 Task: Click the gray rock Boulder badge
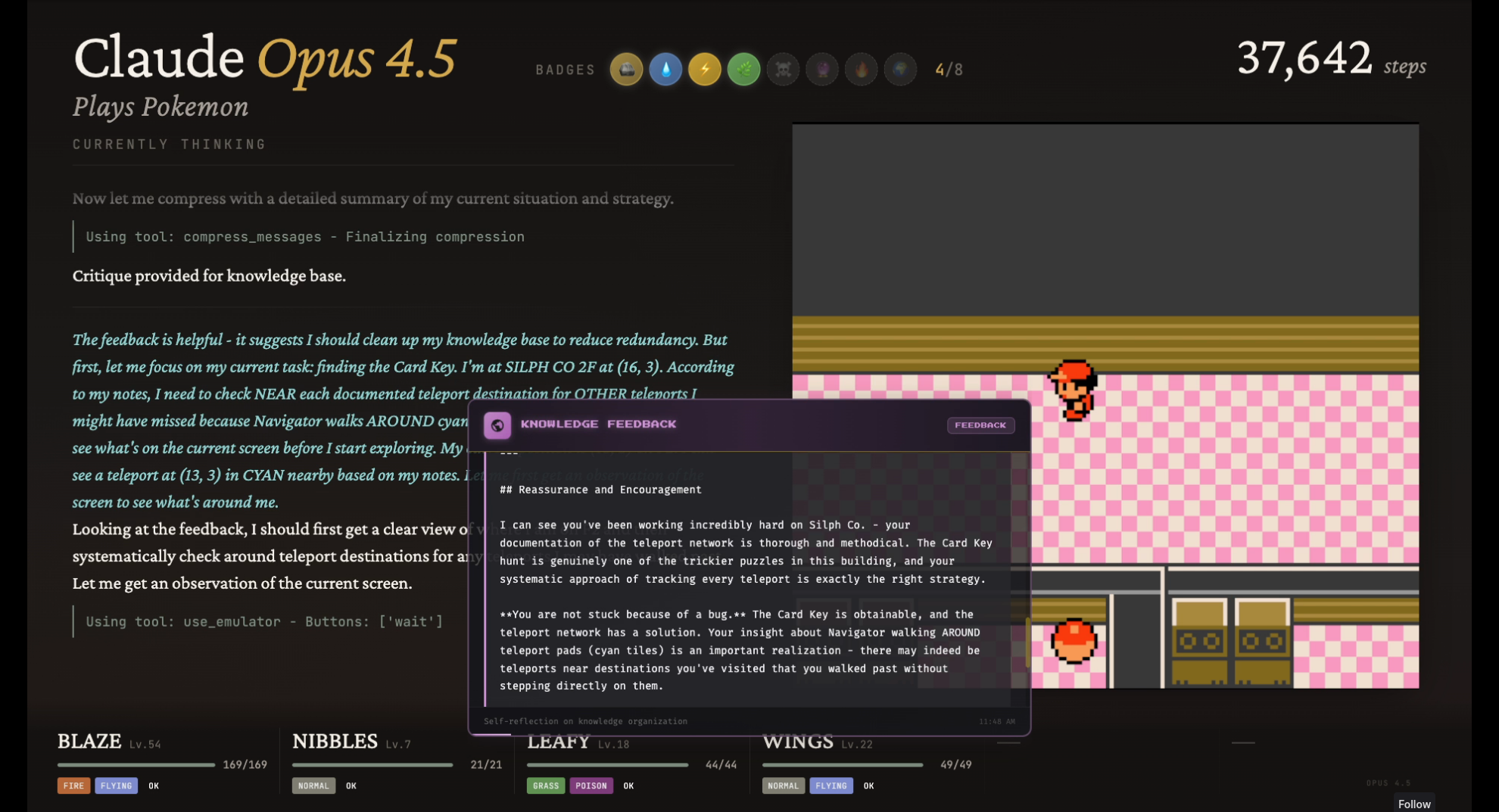pos(627,70)
